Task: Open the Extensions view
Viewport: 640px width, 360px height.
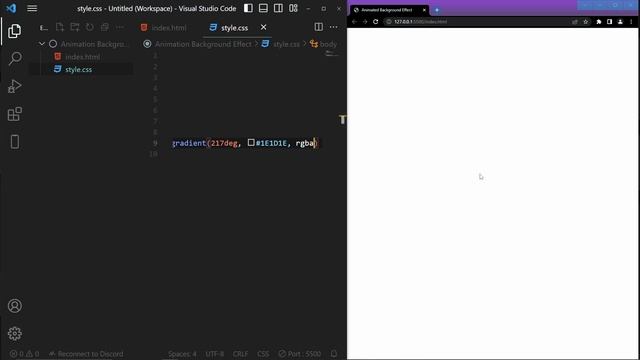Action: [x=14, y=114]
